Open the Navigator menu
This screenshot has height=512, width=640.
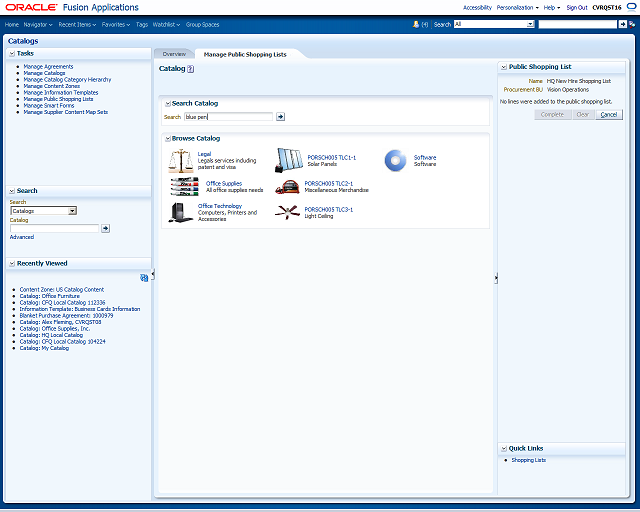[38, 24]
